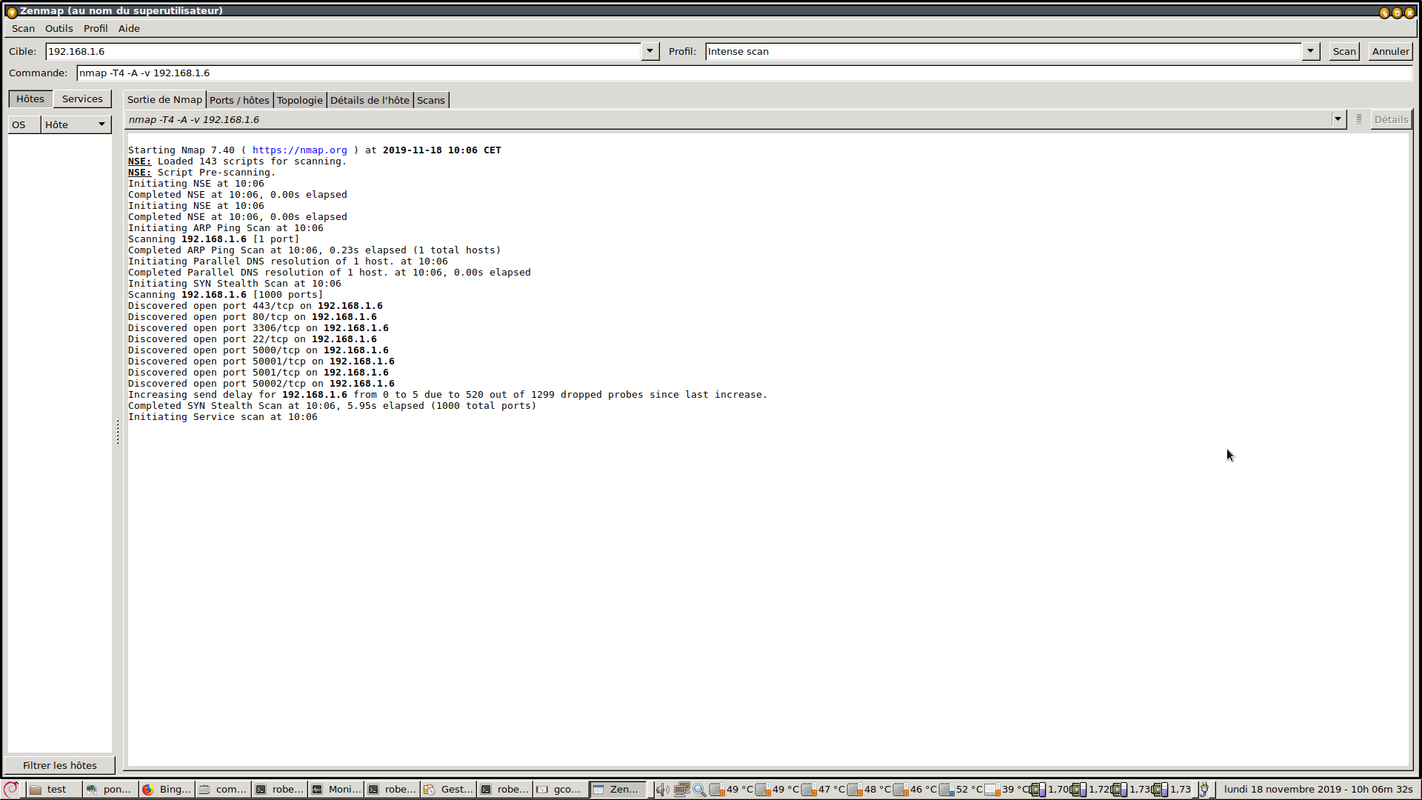Cancel the scan with Annuler button
This screenshot has height=800, width=1422.
point(1390,51)
